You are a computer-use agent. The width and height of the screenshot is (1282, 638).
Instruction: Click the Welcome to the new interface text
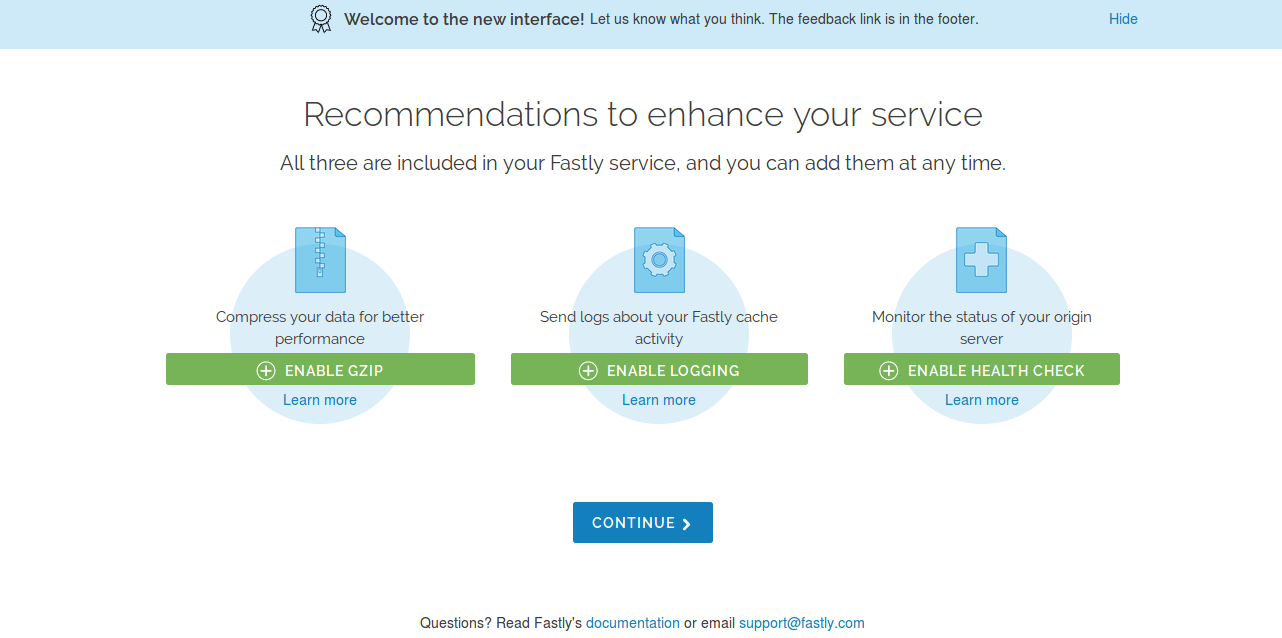coord(464,19)
